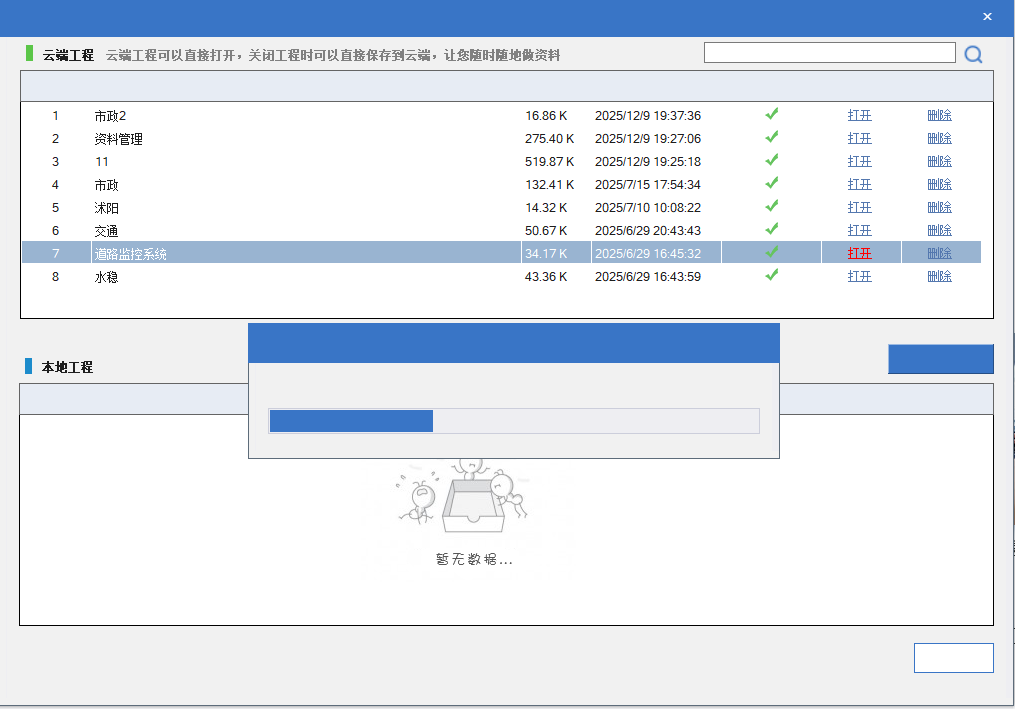Screen dimensions: 1015x709
Task: Open the 沭阳 cloud project
Action: [x=859, y=207]
